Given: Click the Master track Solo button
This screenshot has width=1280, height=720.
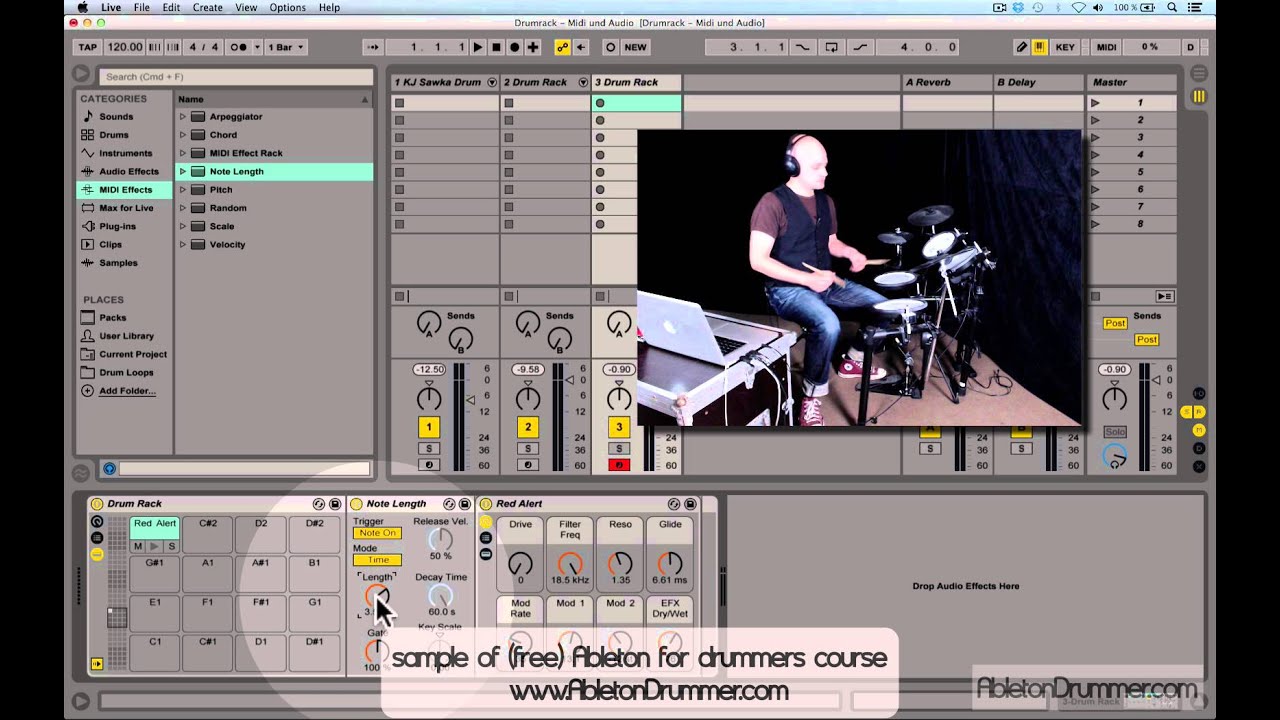Looking at the screenshot, I should click(x=1114, y=432).
